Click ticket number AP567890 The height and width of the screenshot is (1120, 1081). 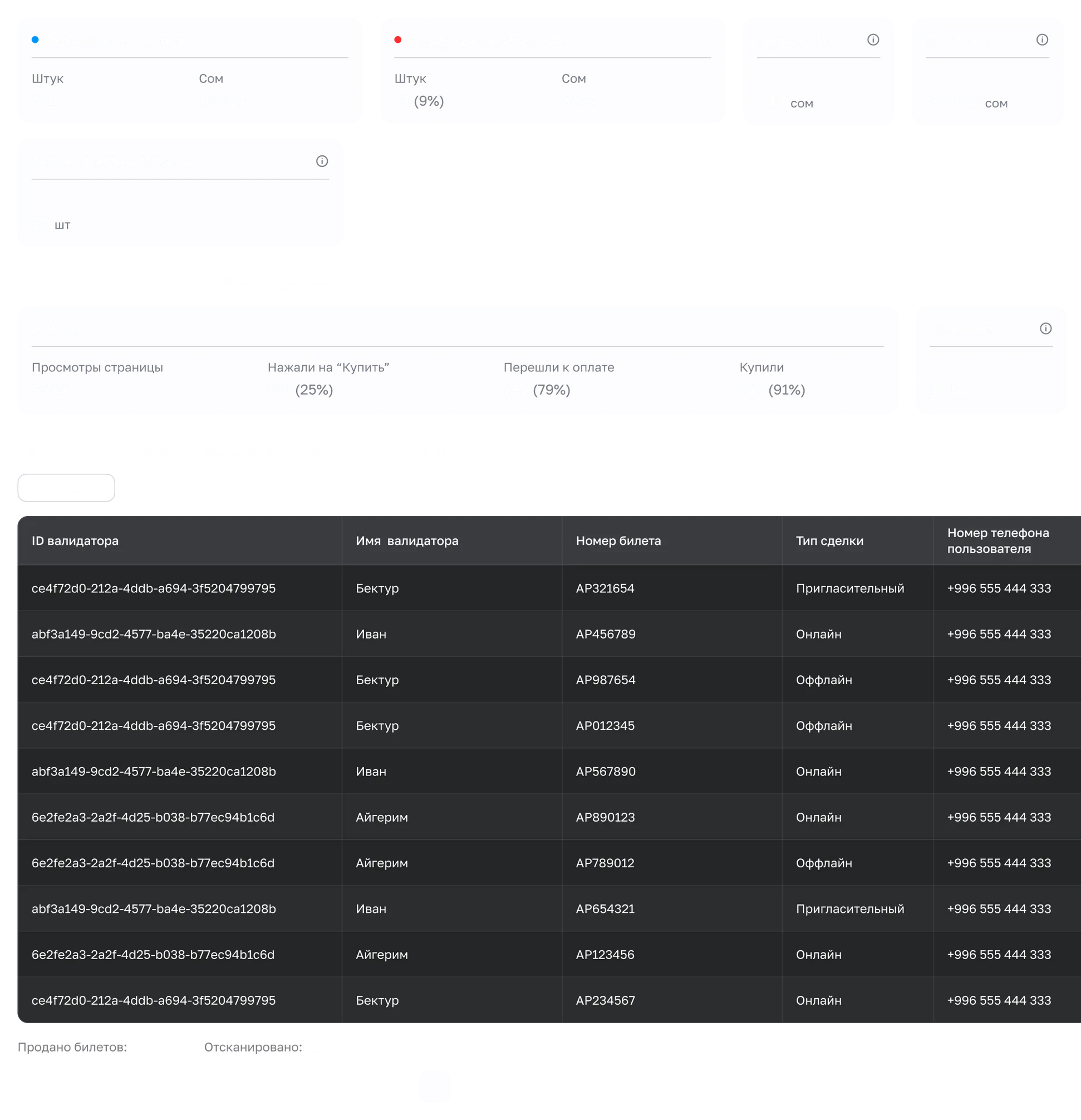click(x=606, y=771)
